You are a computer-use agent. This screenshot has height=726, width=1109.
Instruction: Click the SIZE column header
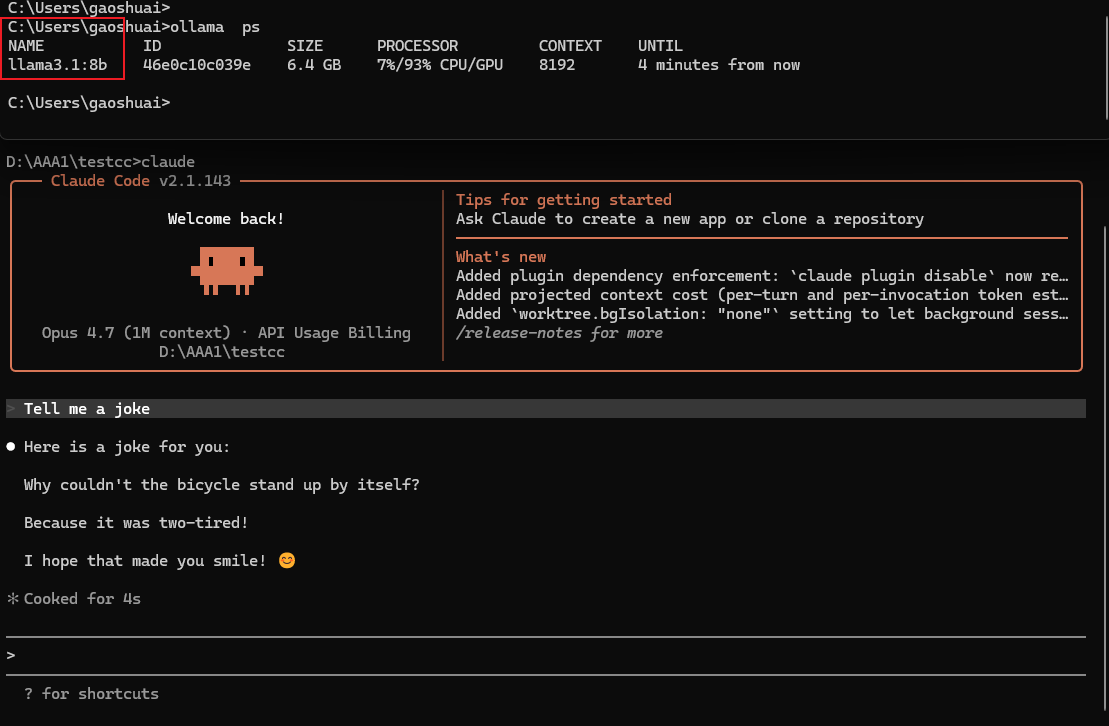click(x=305, y=46)
